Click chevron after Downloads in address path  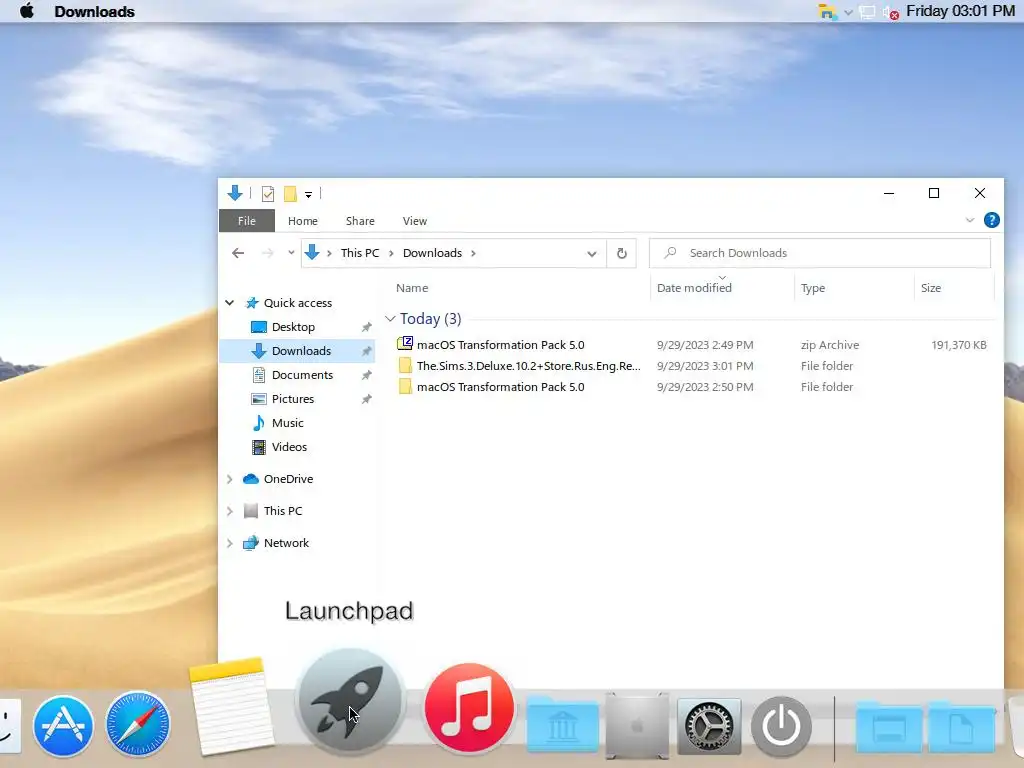coord(473,253)
